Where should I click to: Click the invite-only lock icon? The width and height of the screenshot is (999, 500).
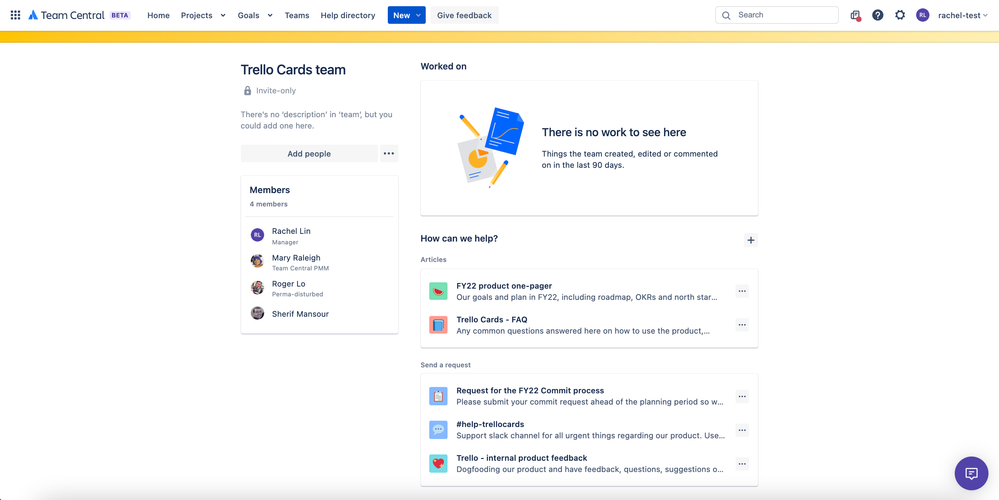(247, 91)
